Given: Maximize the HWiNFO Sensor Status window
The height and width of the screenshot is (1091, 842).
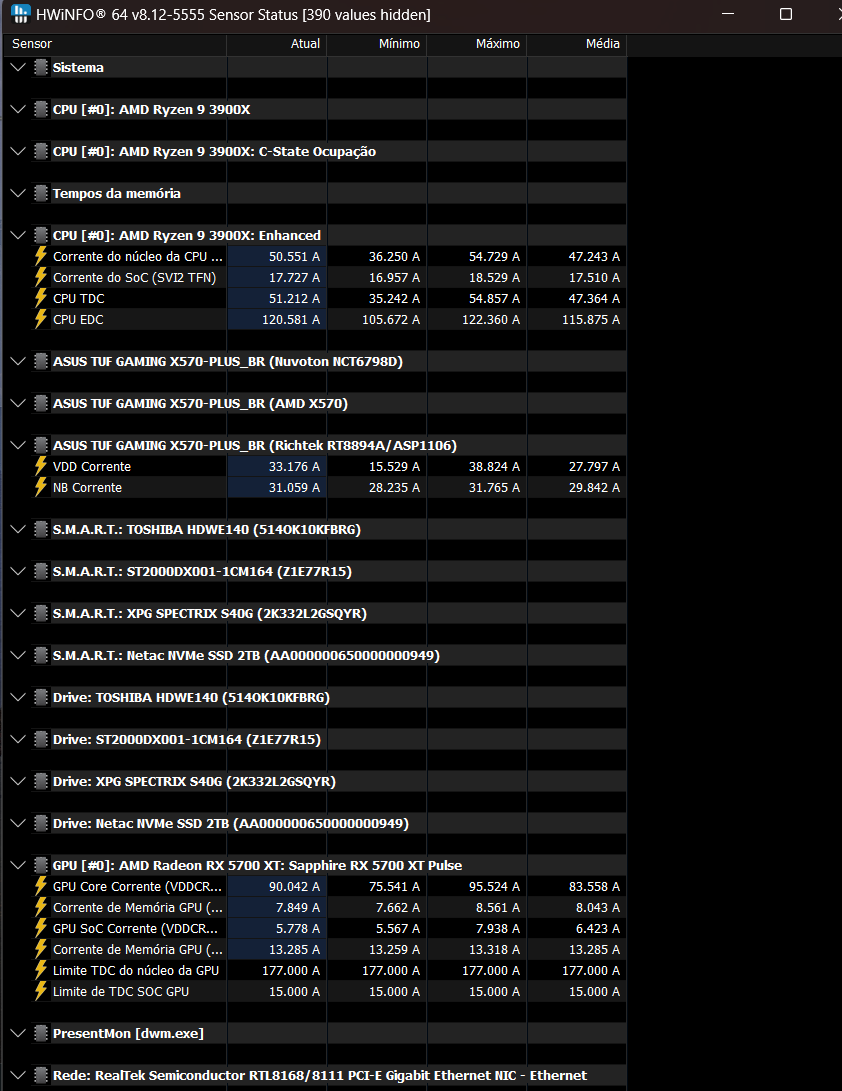Looking at the screenshot, I should [x=786, y=14].
